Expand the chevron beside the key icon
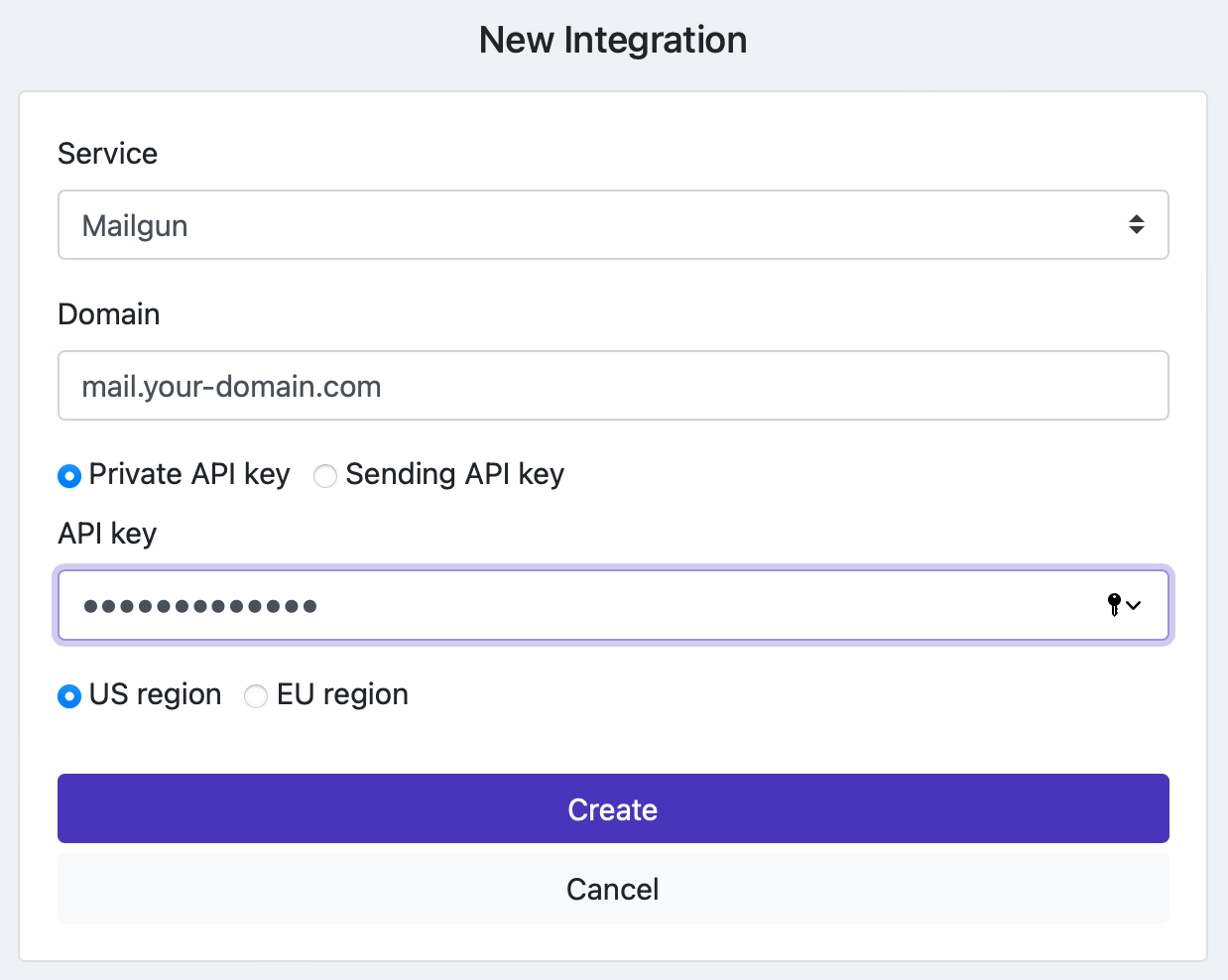1228x980 pixels. coord(1134,605)
